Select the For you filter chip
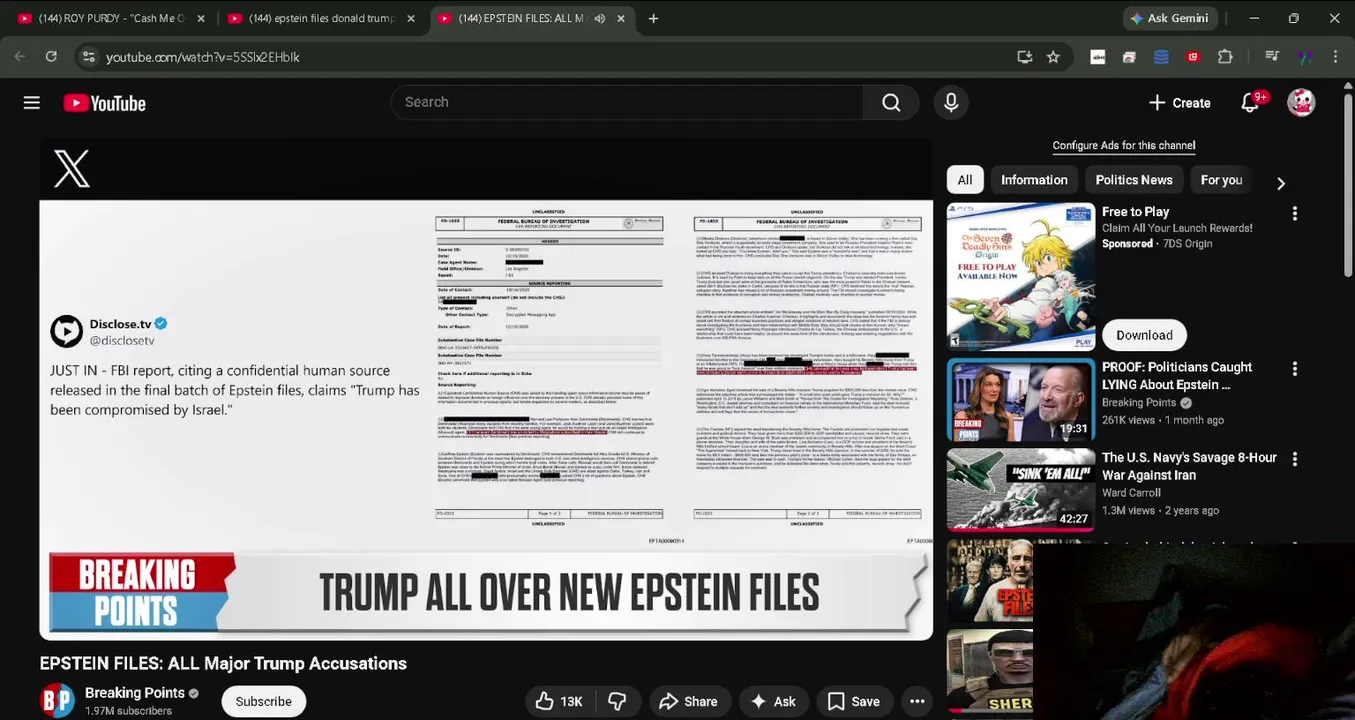Screen dimensions: 1355x720 (x=1221, y=180)
